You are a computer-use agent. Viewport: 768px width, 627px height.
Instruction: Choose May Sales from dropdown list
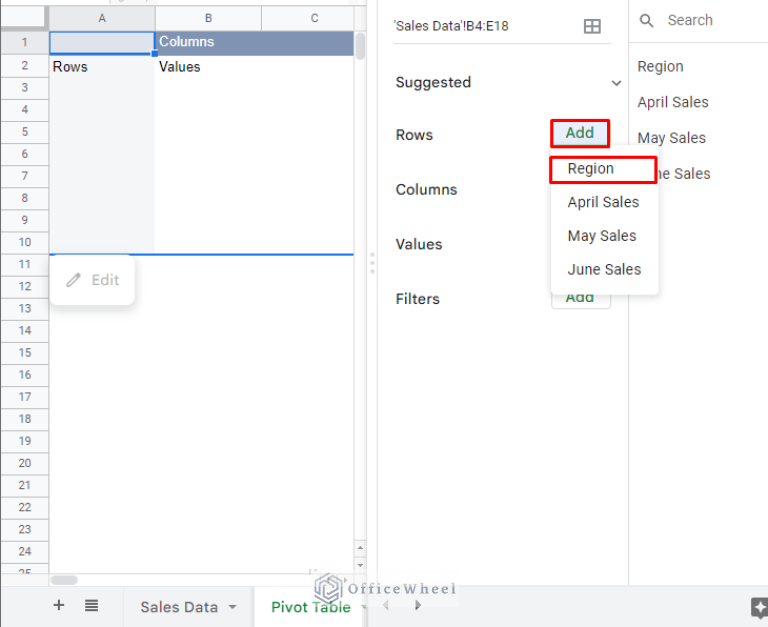[x=602, y=236]
